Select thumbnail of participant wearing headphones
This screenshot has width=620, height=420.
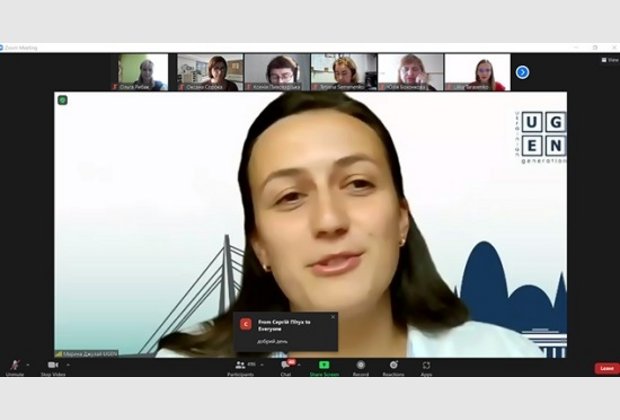(x=277, y=72)
